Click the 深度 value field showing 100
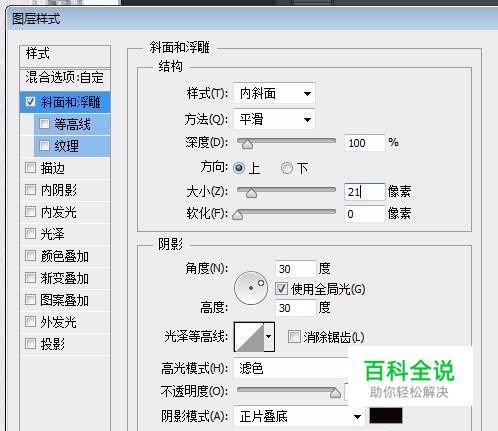The width and height of the screenshot is (498, 431). [365, 143]
